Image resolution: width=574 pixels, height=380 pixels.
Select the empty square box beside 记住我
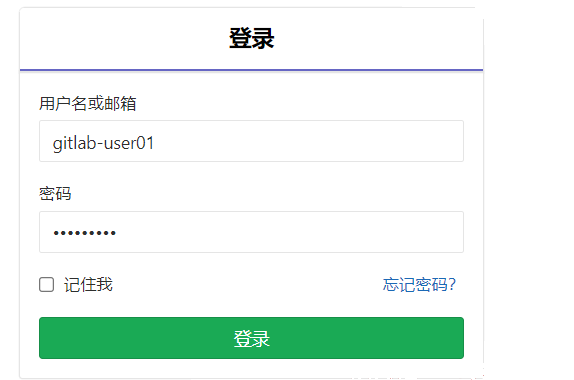pos(46,284)
